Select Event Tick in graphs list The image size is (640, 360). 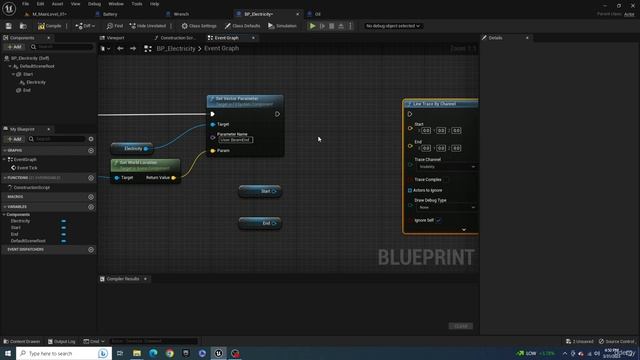tap(27, 168)
